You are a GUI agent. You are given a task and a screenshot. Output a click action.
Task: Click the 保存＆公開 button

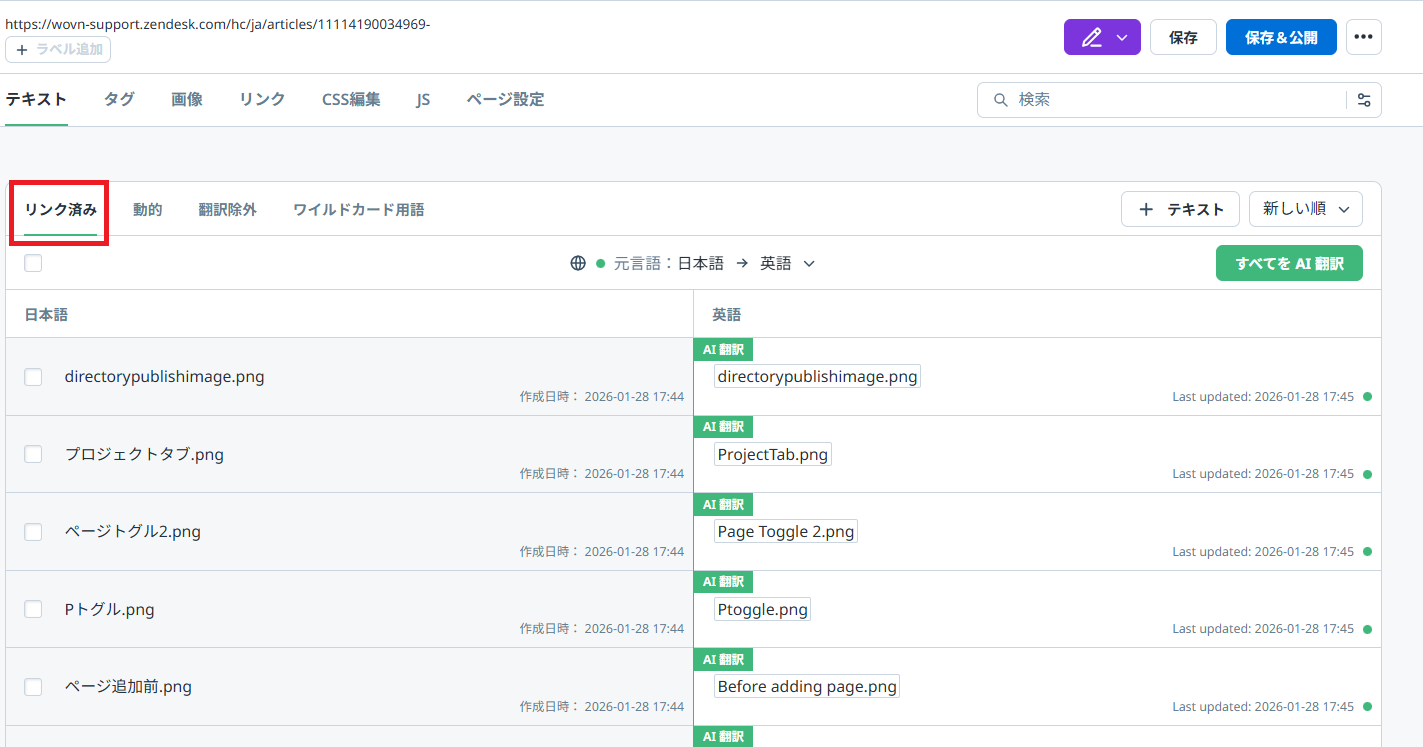[1281, 36]
